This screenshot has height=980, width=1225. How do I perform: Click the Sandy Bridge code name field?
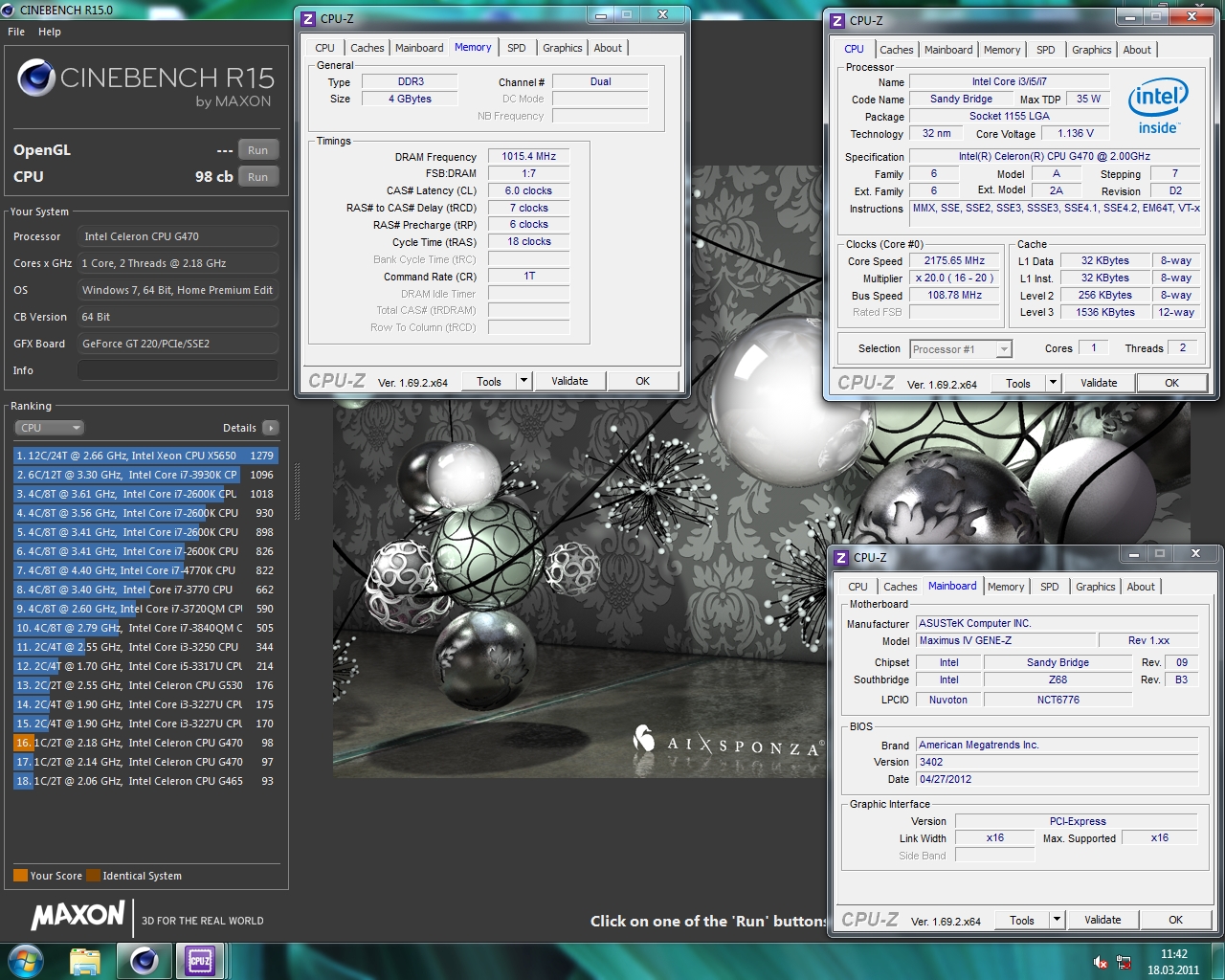pyautogui.click(x=961, y=99)
